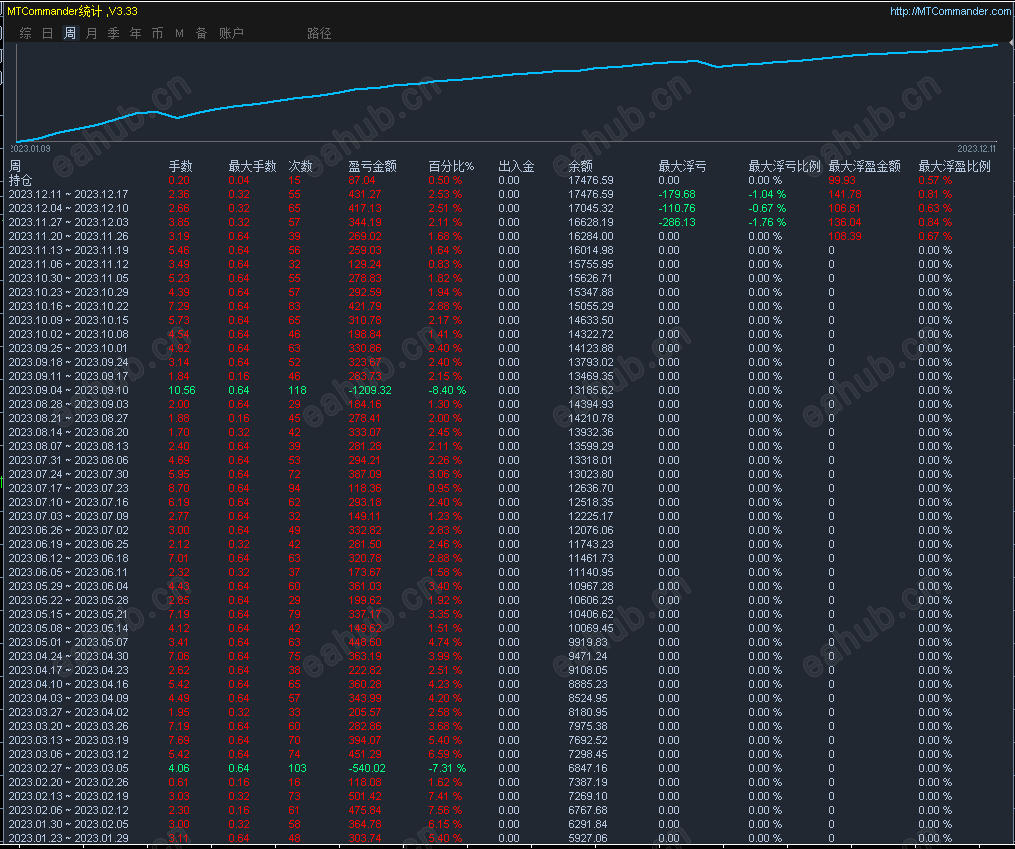The height and width of the screenshot is (849, 1015).
Task: Switch to the 综 summary tab
Action: [x=26, y=33]
